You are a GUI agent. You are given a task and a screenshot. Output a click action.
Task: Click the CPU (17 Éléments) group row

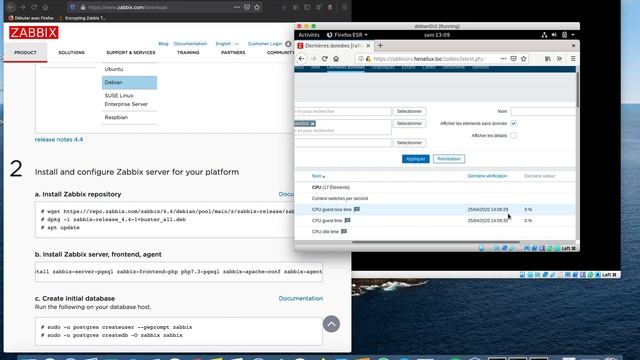(435, 187)
